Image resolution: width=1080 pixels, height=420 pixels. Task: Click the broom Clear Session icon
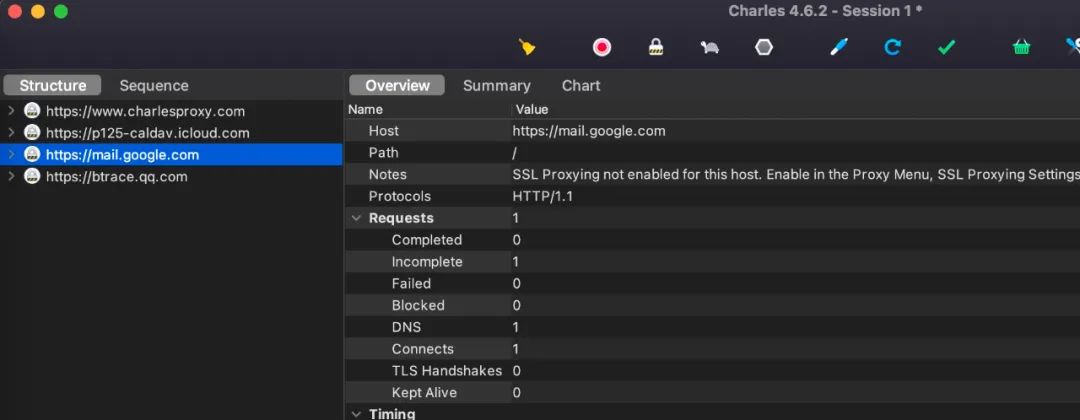coord(527,47)
